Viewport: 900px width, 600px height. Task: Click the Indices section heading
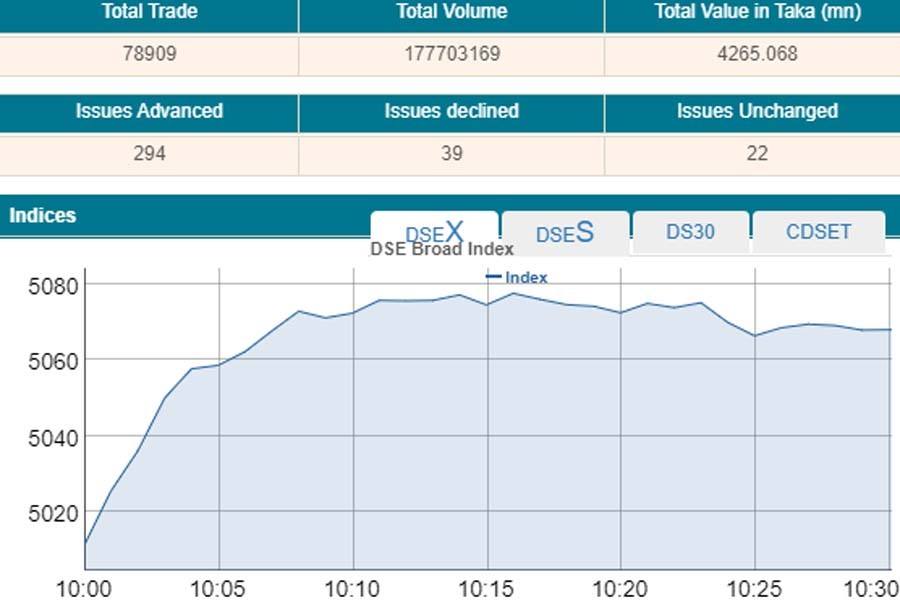(x=42, y=215)
